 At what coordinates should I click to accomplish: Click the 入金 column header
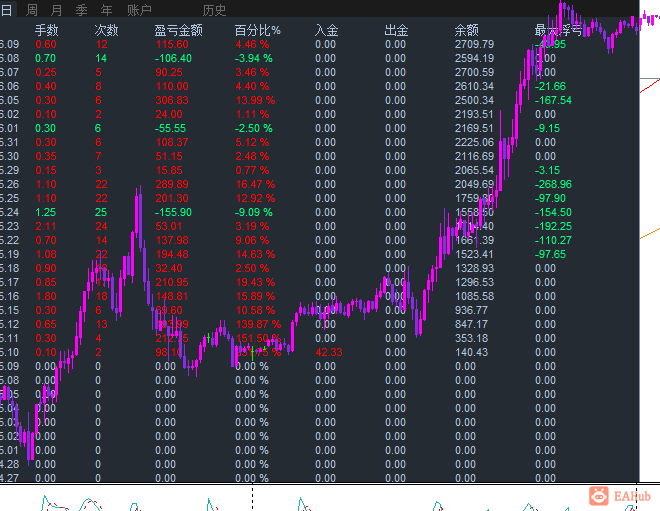[x=326, y=30]
